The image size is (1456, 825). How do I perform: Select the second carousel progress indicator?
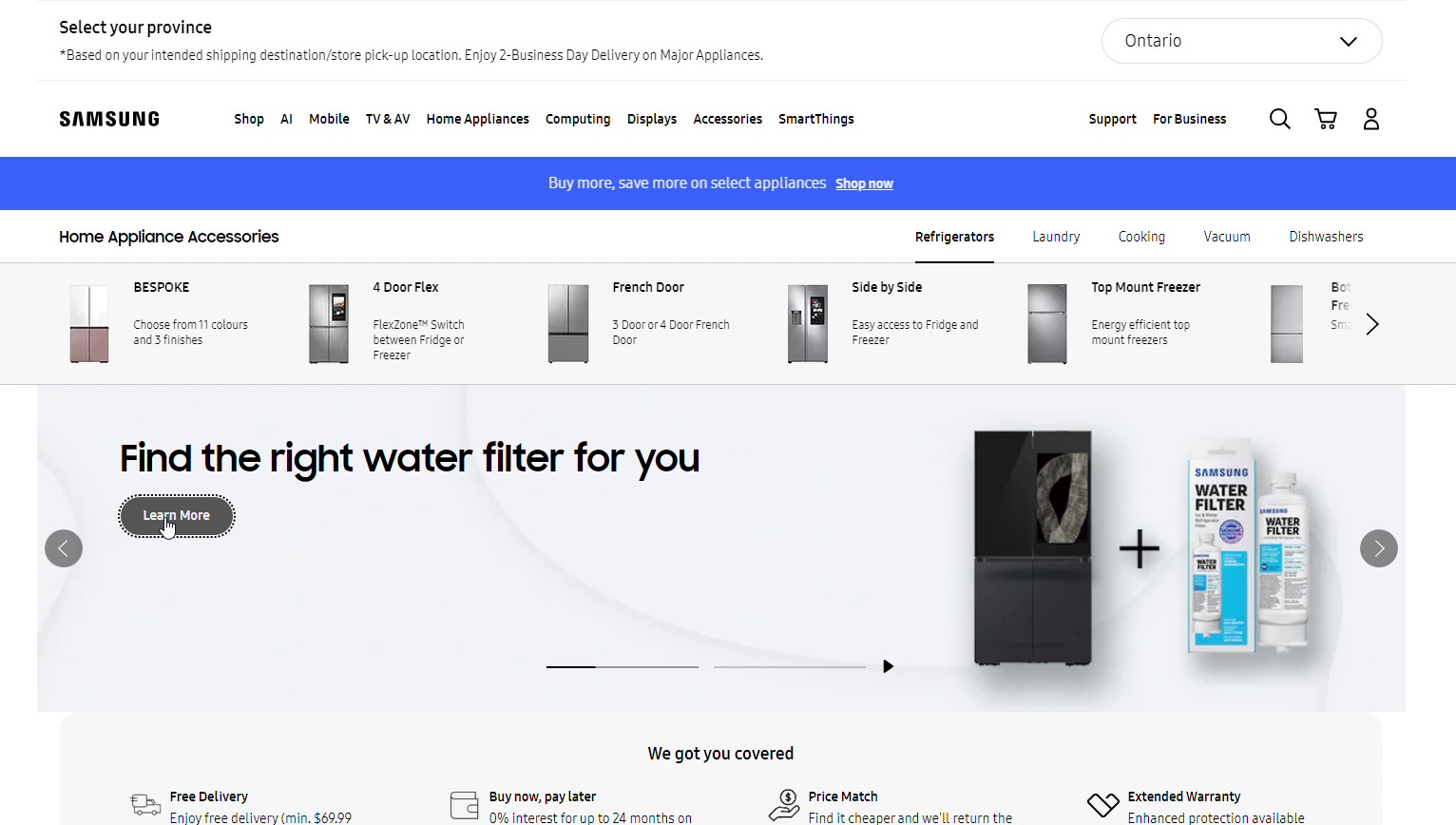789,667
